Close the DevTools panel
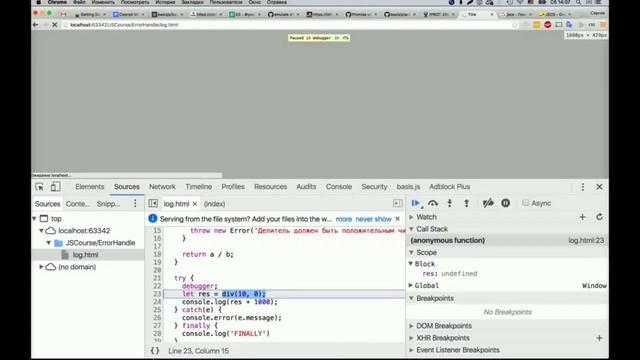This screenshot has height=360, width=640. pyautogui.click(x=599, y=187)
